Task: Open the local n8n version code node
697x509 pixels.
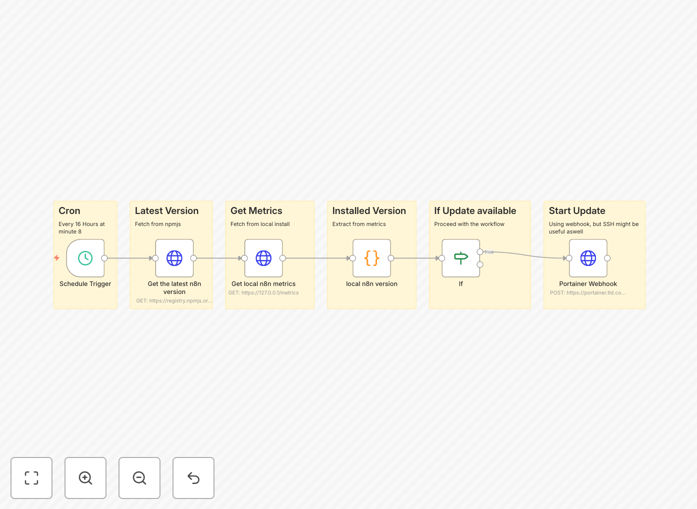Action: 372,258
